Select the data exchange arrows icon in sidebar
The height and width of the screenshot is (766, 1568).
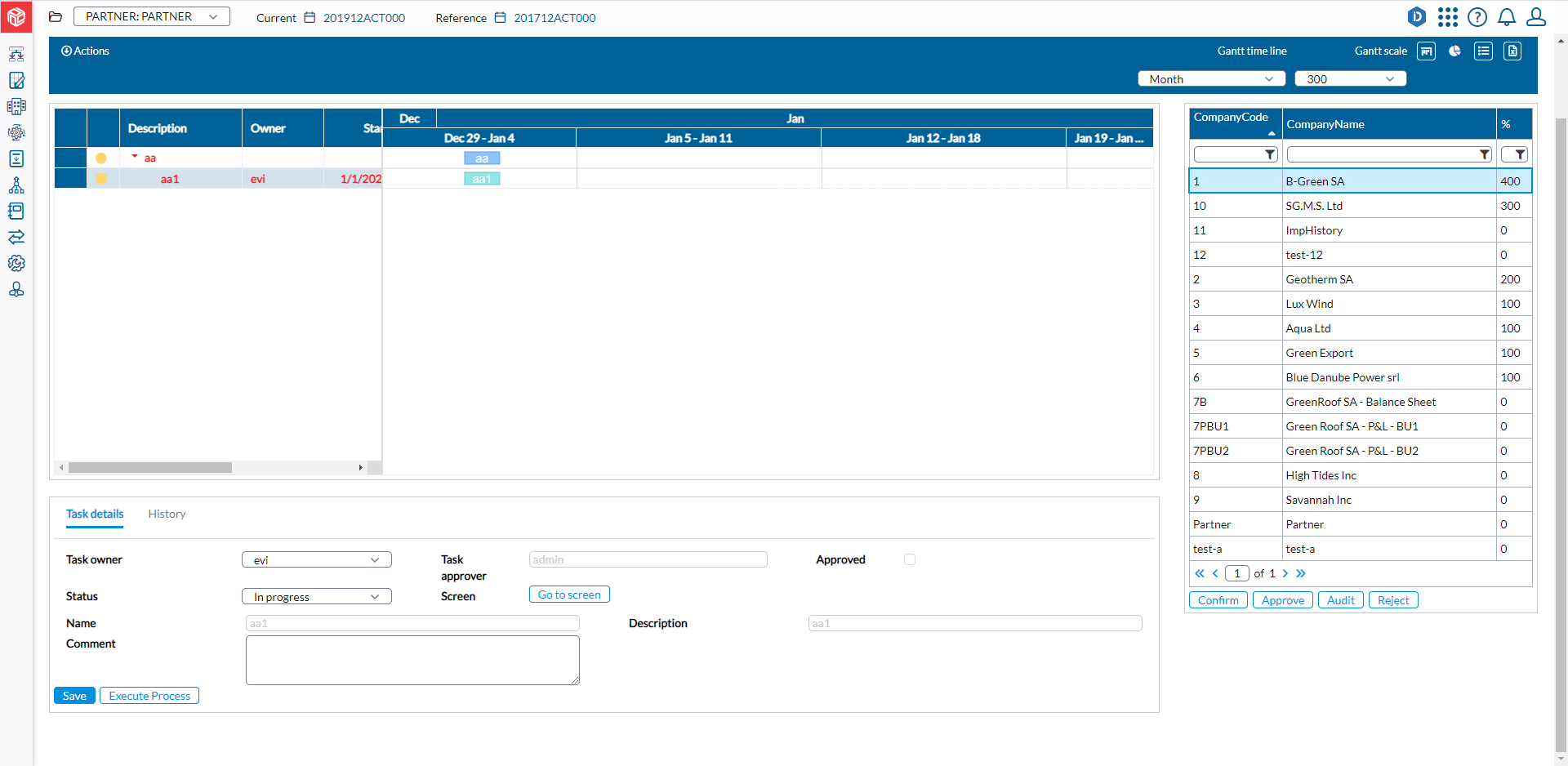pos(16,237)
